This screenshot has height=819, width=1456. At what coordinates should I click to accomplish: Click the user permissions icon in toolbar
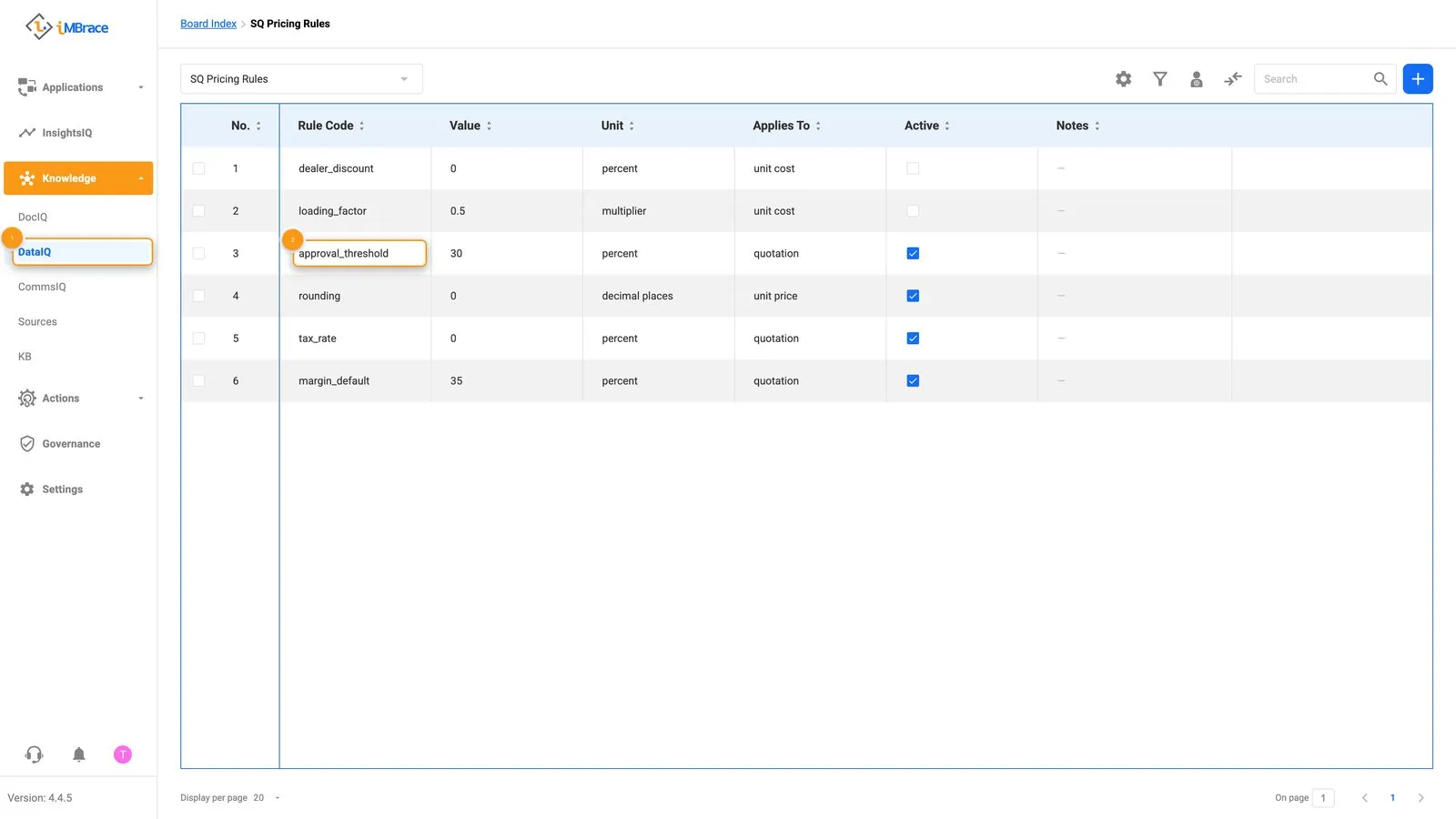[1197, 79]
